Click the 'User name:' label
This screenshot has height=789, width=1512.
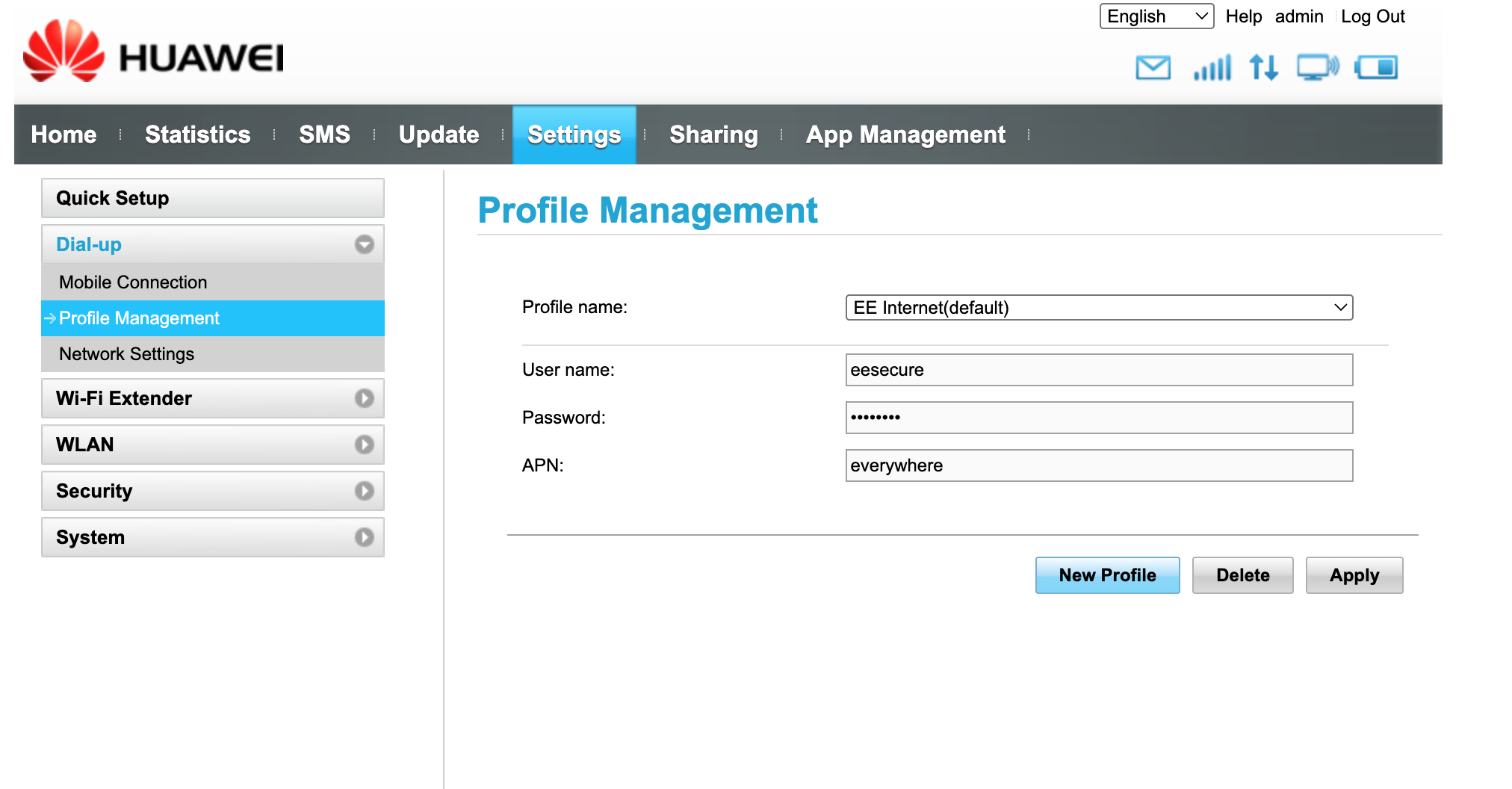(568, 370)
